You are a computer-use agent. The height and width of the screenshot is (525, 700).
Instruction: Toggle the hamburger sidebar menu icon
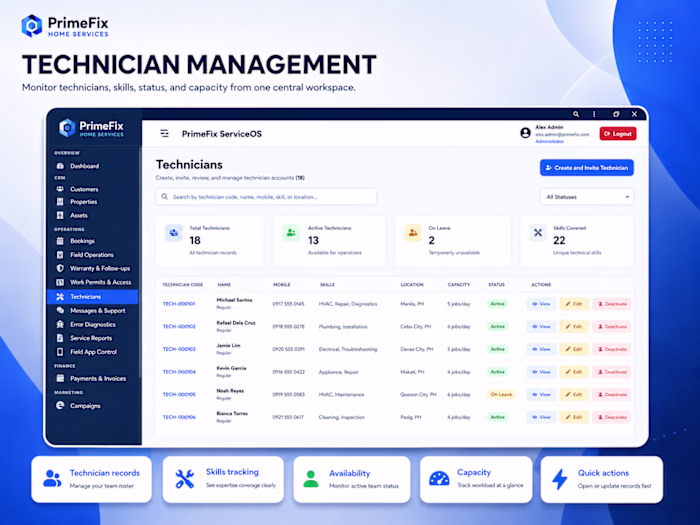tap(165, 133)
